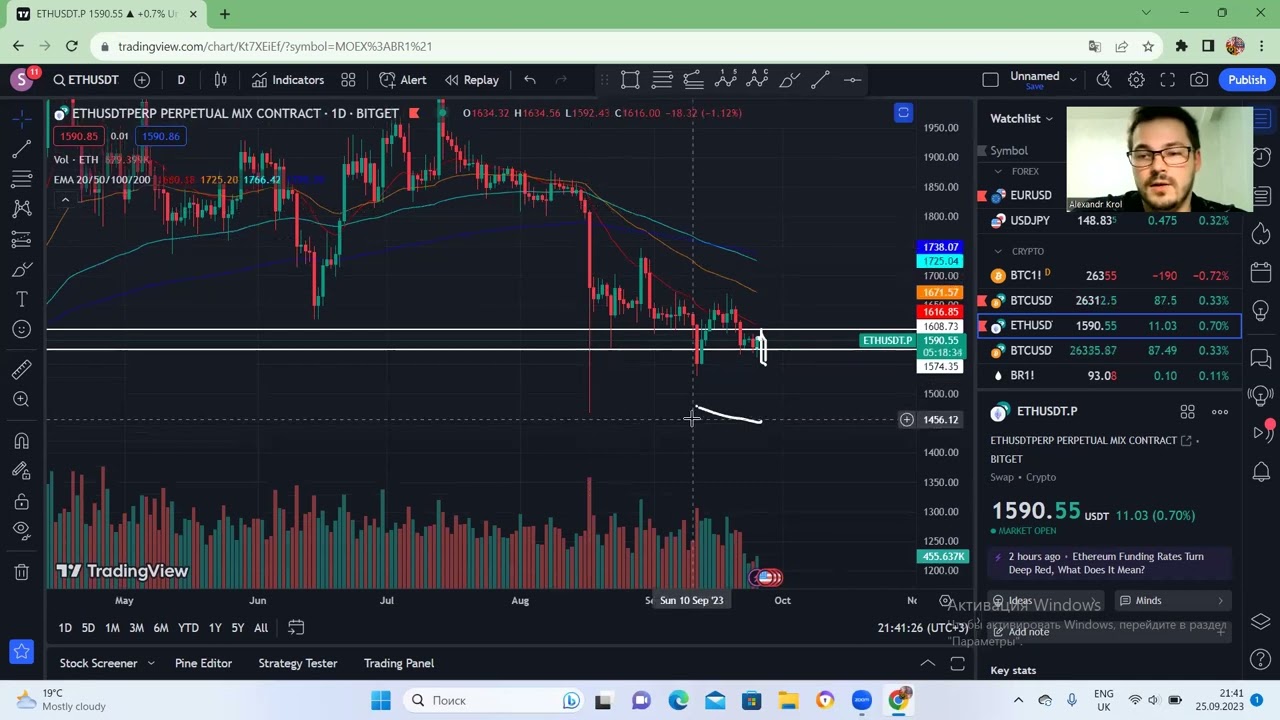The height and width of the screenshot is (720, 1280).
Task: Open the ETHUSDT symbol search
Action: click(86, 80)
